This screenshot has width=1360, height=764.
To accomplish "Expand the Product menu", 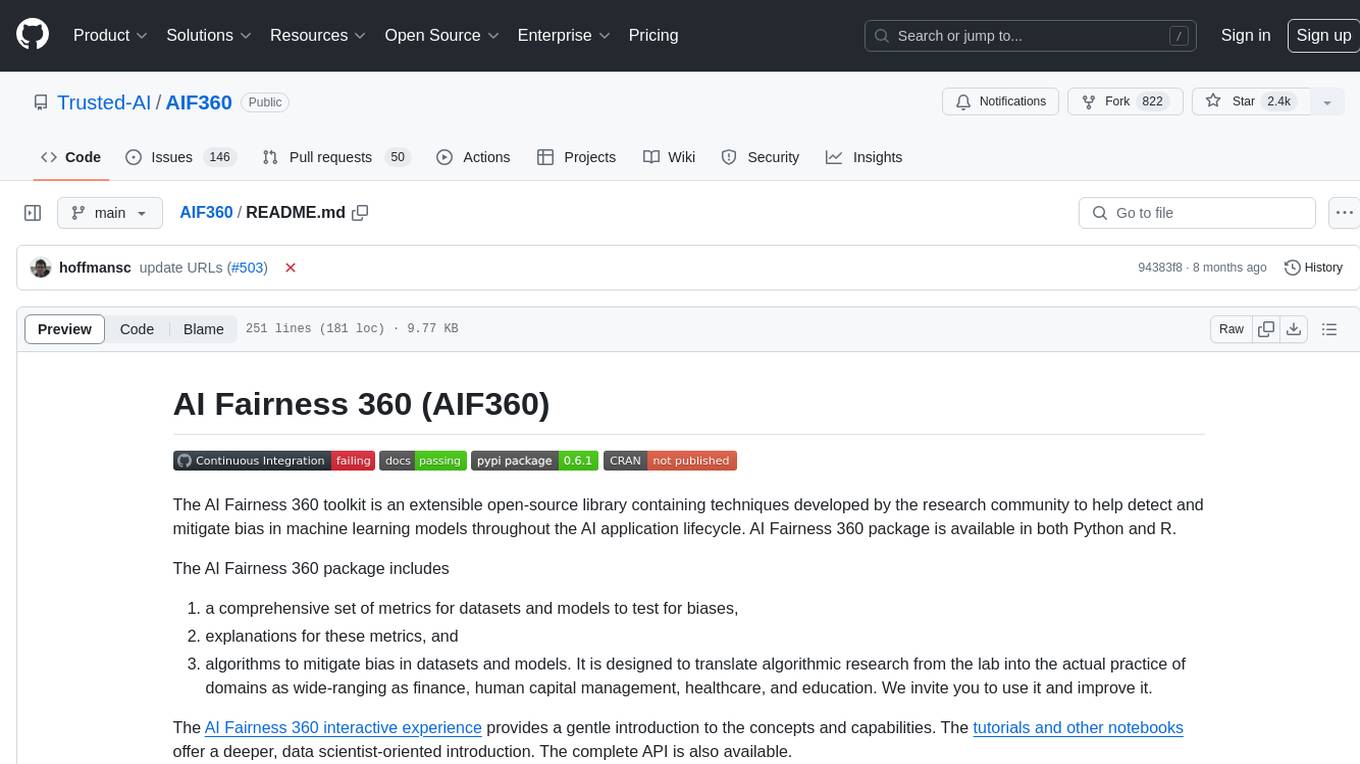I will tap(110, 35).
